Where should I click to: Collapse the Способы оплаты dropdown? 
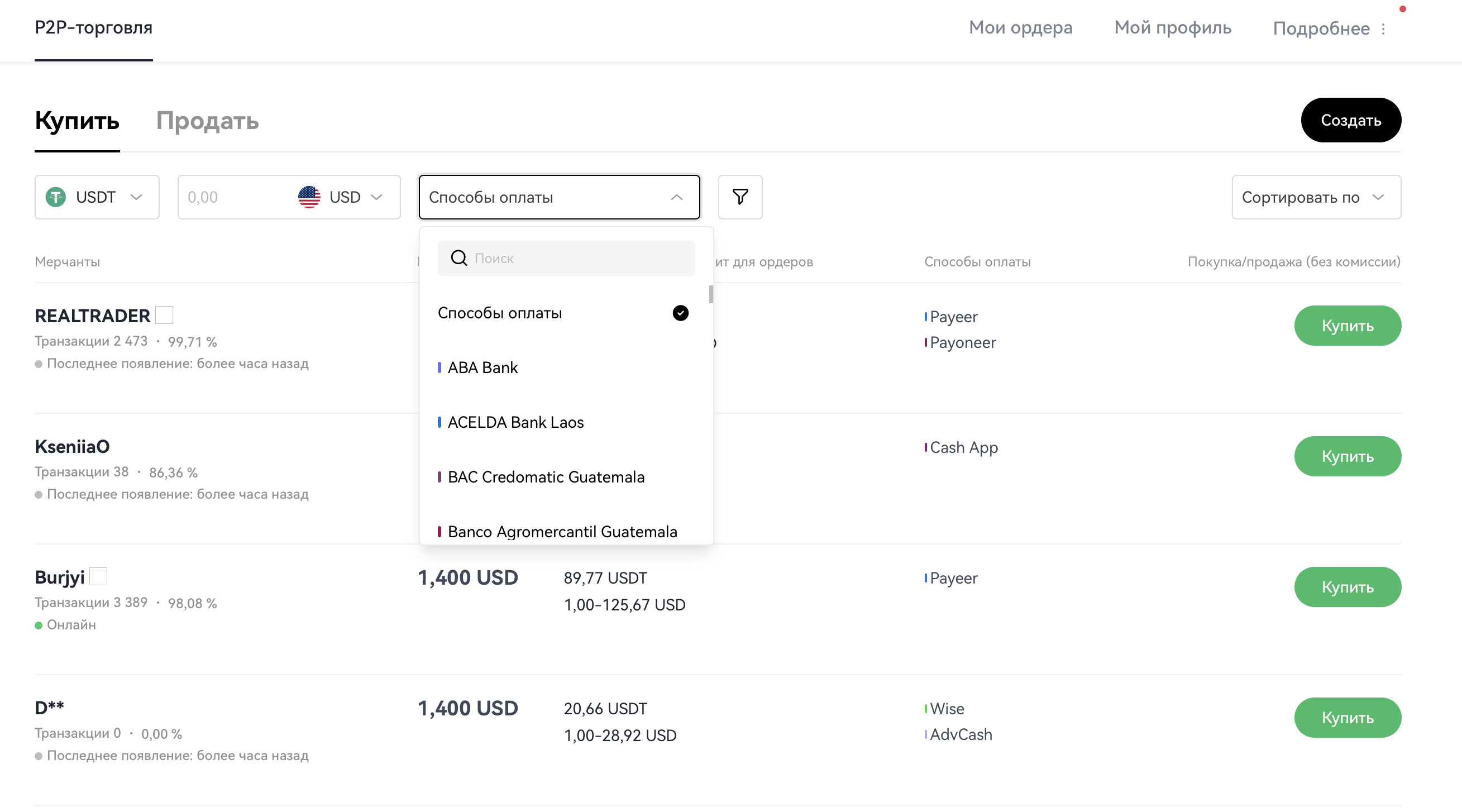[676, 197]
